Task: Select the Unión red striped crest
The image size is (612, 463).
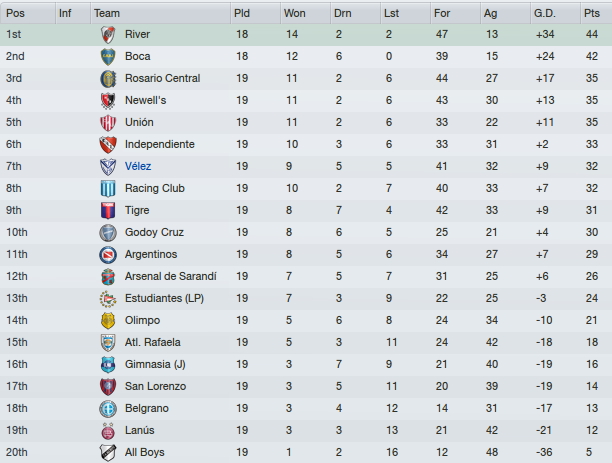Action: tap(108, 123)
